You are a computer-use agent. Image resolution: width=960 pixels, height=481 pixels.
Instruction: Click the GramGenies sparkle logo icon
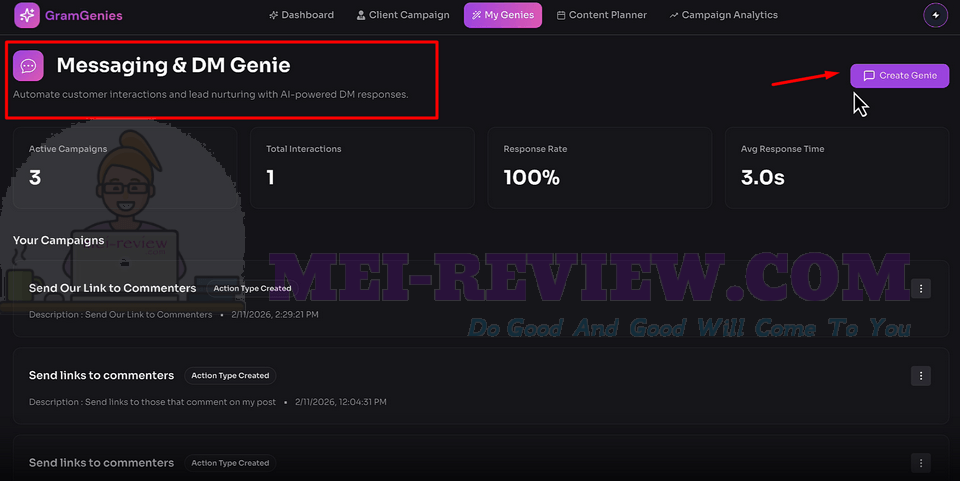point(27,15)
